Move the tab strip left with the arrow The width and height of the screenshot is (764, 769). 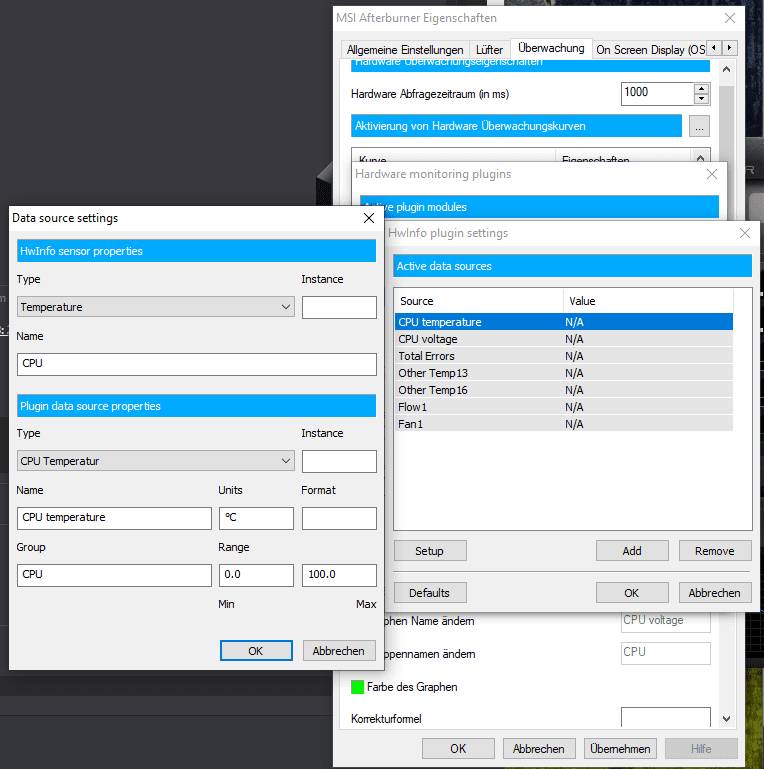point(714,48)
